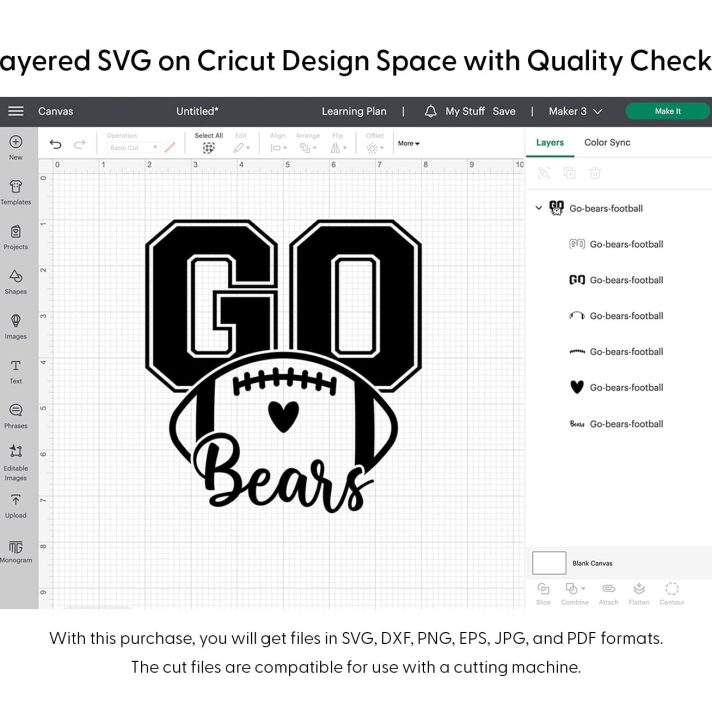Click the Blank Canvas color swatch

[x=549, y=563]
